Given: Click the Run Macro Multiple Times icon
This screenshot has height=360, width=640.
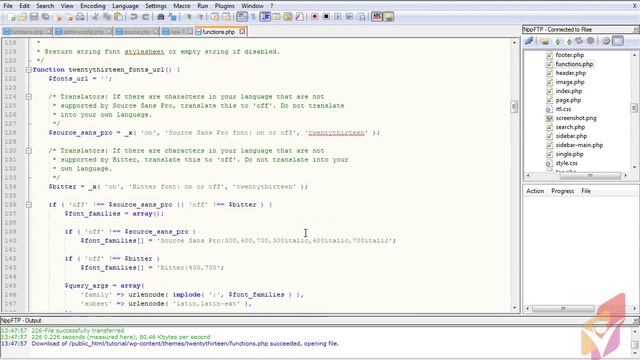Looking at the screenshot, I should click(x=349, y=17).
